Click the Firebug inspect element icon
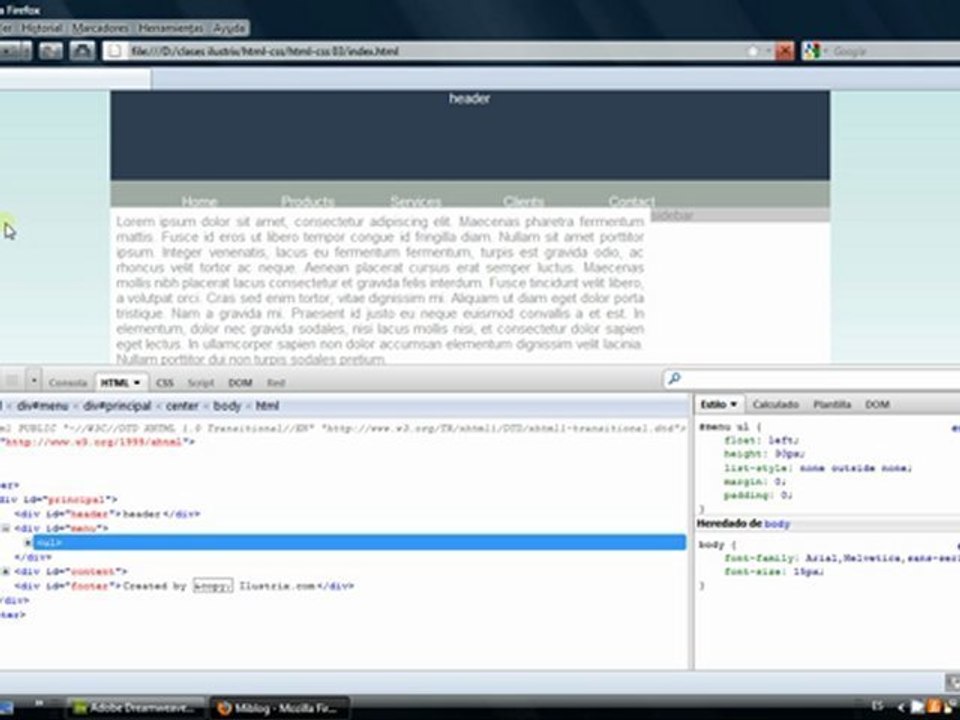960x720 pixels. point(11,381)
